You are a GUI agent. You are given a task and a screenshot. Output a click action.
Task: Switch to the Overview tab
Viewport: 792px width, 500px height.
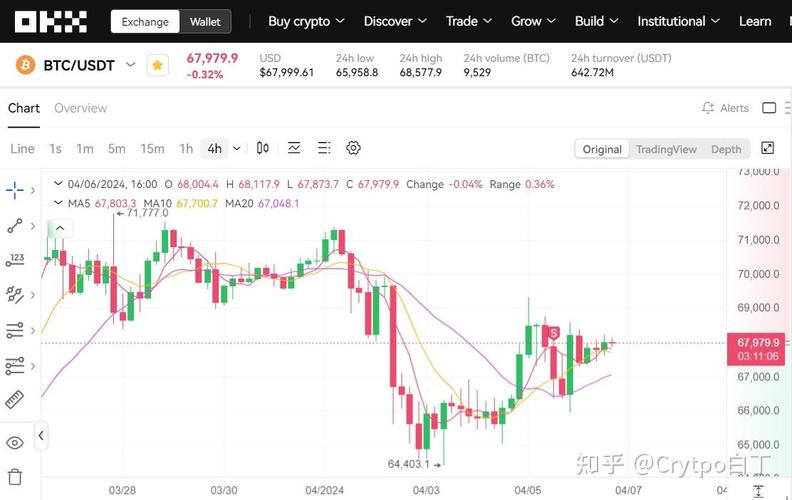point(80,108)
